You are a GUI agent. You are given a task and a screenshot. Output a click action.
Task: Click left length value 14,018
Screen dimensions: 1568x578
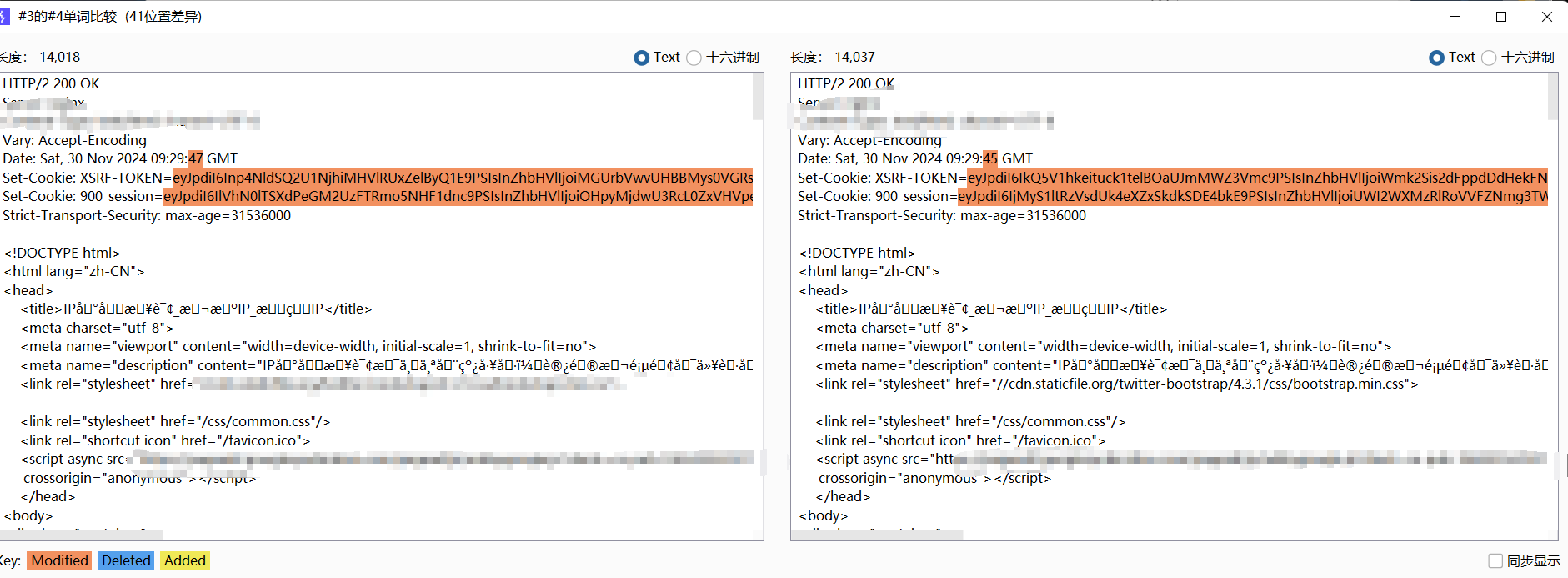coord(60,58)
